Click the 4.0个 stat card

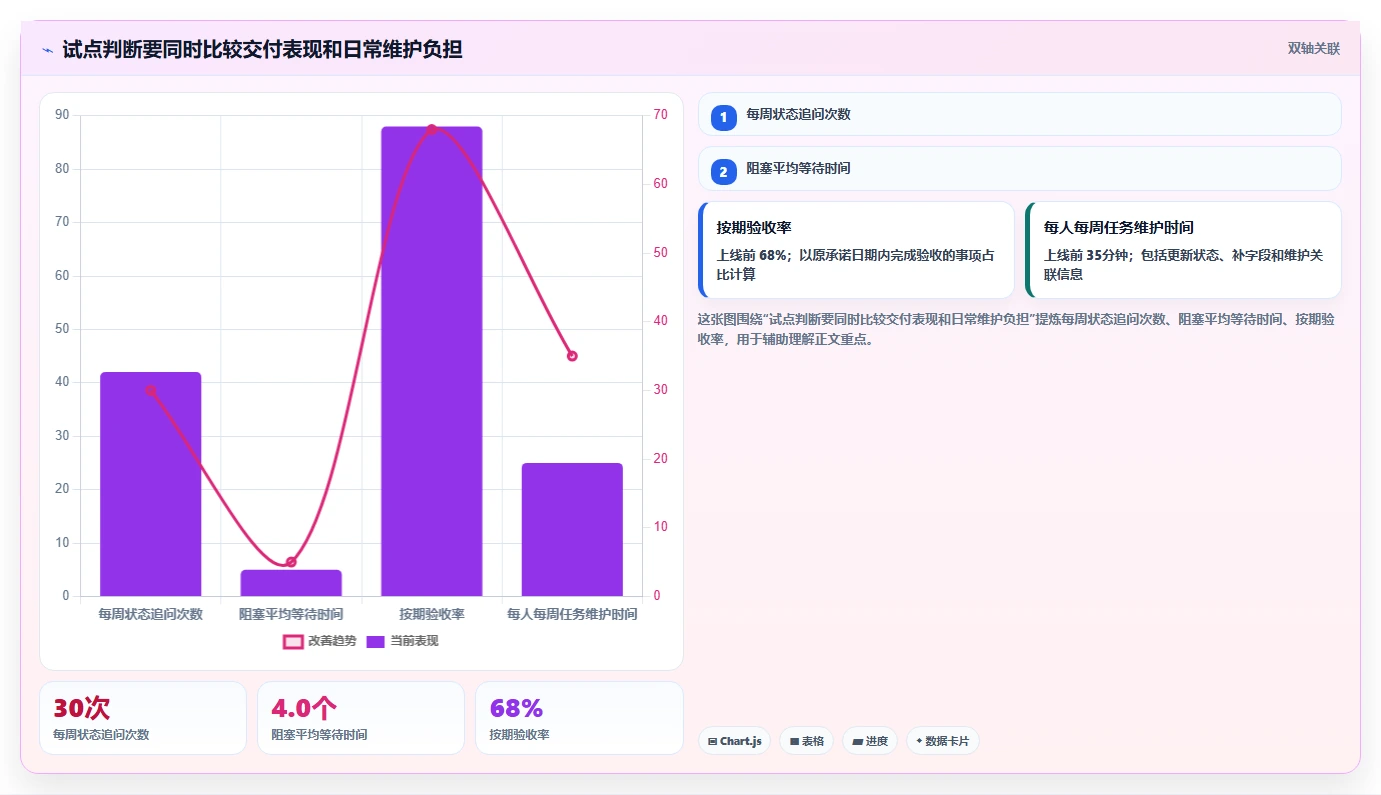point(361,718)
